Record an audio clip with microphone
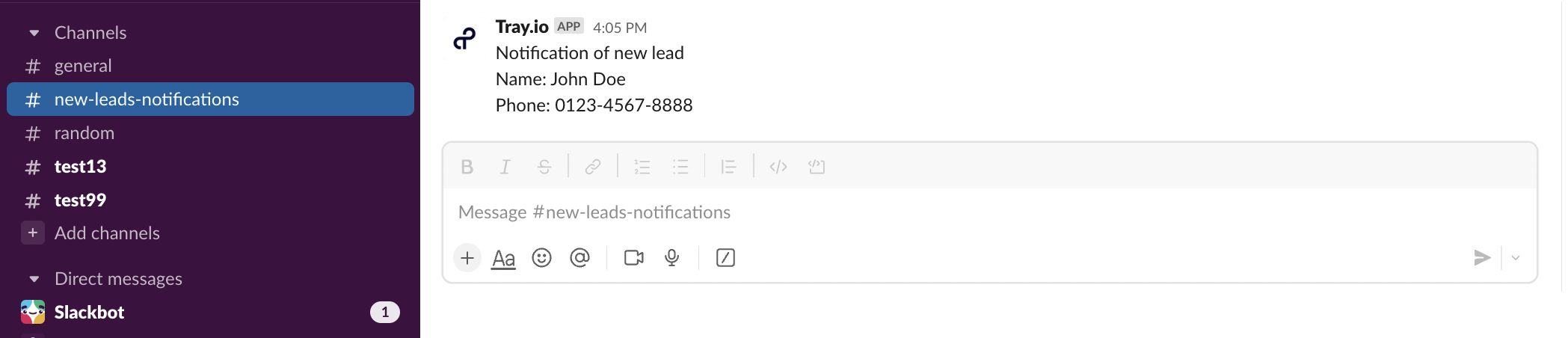 click(x=672, y=258)
